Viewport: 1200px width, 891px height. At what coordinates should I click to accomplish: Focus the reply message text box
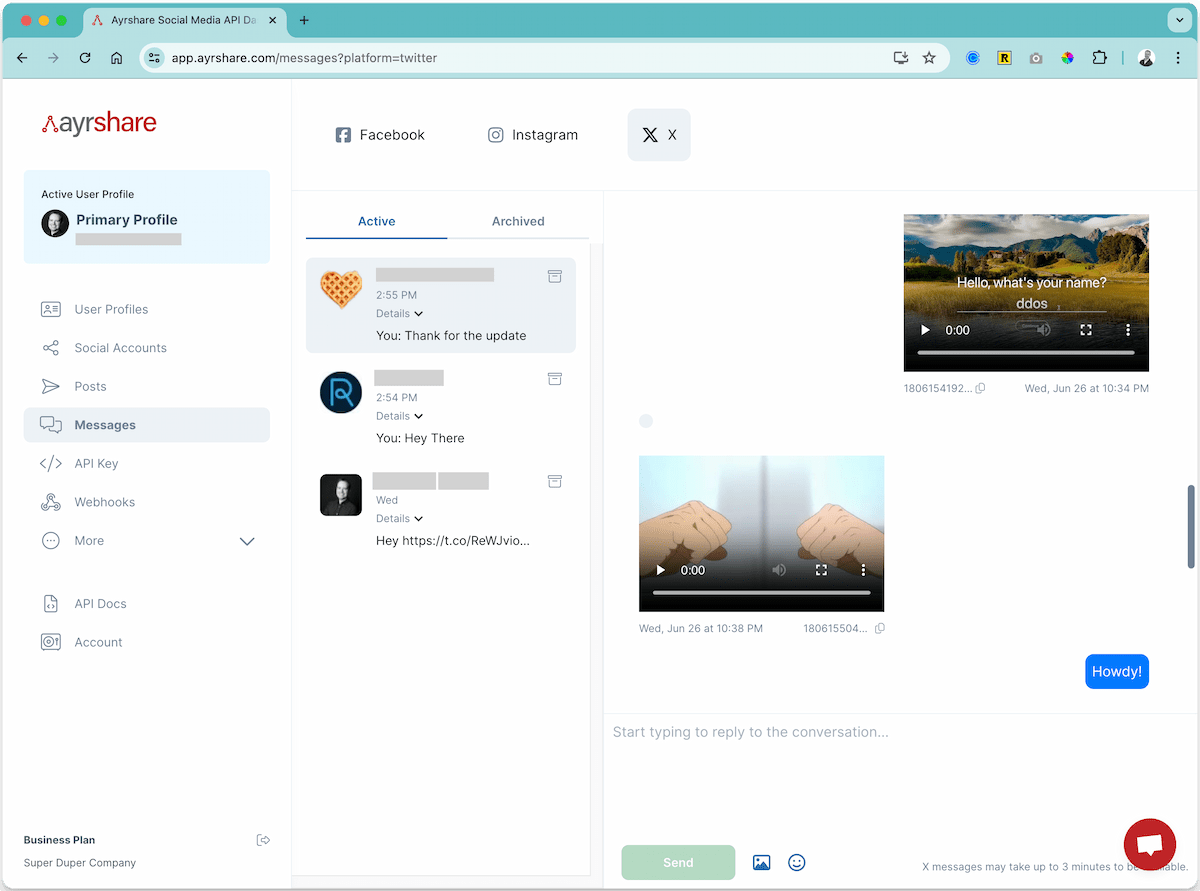[900, 775]
